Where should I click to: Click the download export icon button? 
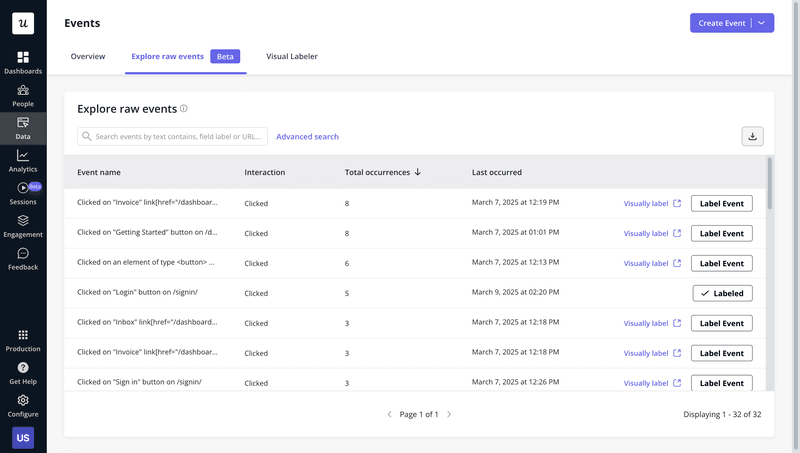pos(753,136)
